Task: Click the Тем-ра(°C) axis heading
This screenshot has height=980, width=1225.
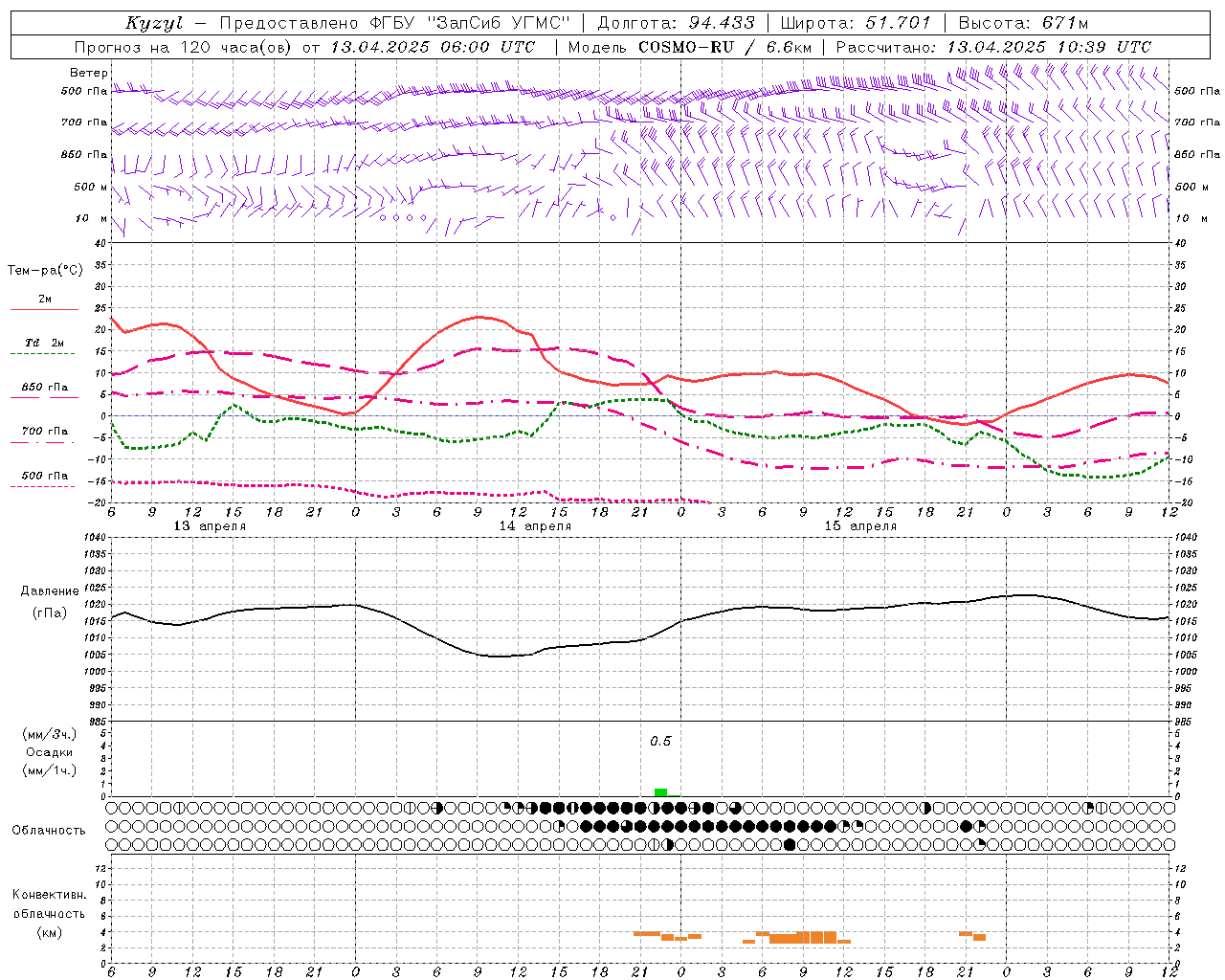Action: (x=45, y=271)
